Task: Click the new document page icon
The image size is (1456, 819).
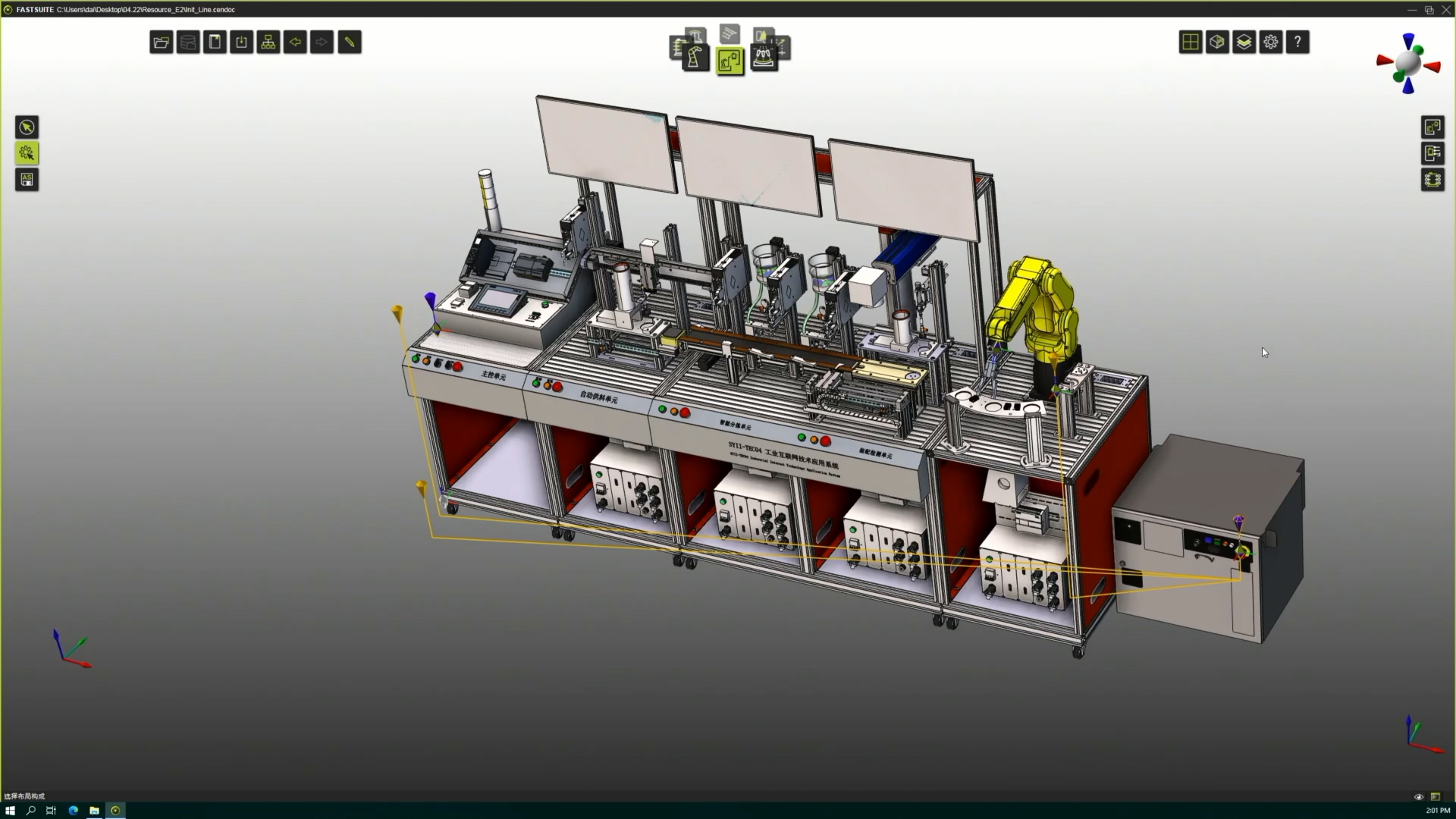Action: [215, 42]
